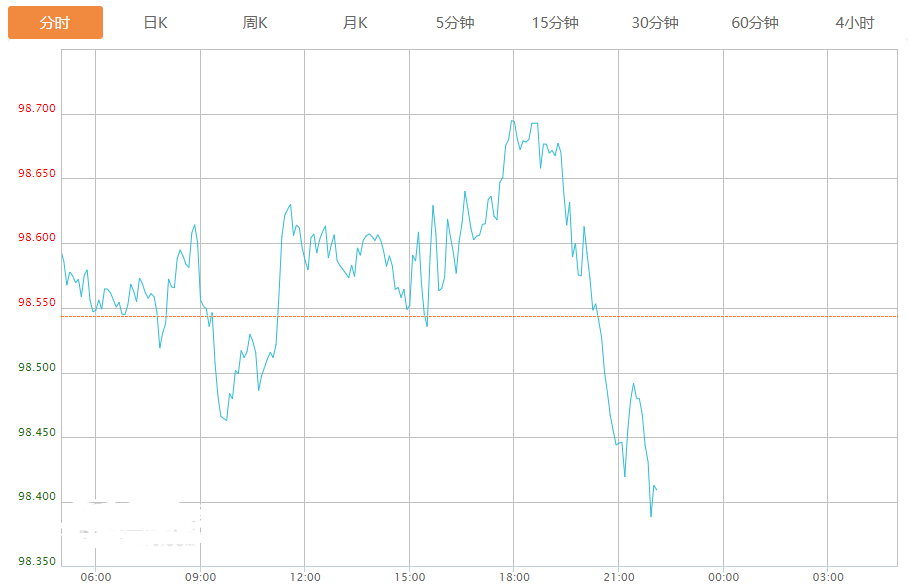
Task: Switch to the 月K monthly tab
Action: pyautogui.click(x=355, y=23)
